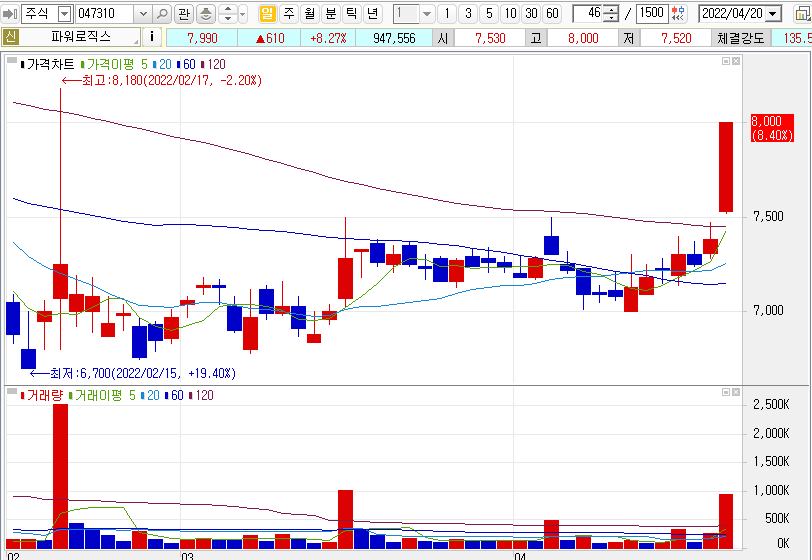Click the high price 8,000 in header

pos(583,38)
